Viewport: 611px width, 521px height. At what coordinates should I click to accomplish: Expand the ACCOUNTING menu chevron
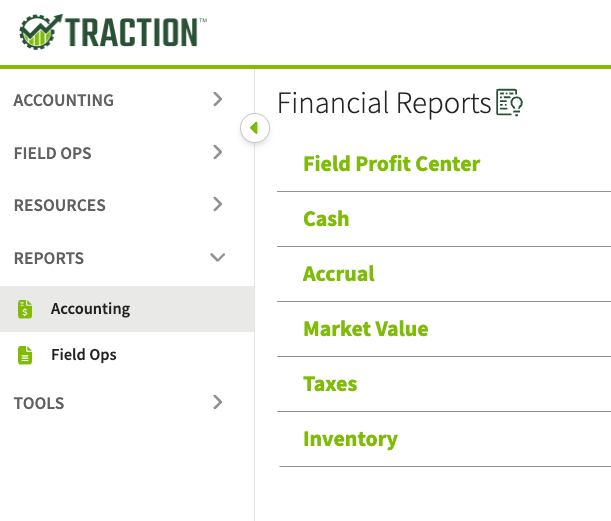coord(218,99)
